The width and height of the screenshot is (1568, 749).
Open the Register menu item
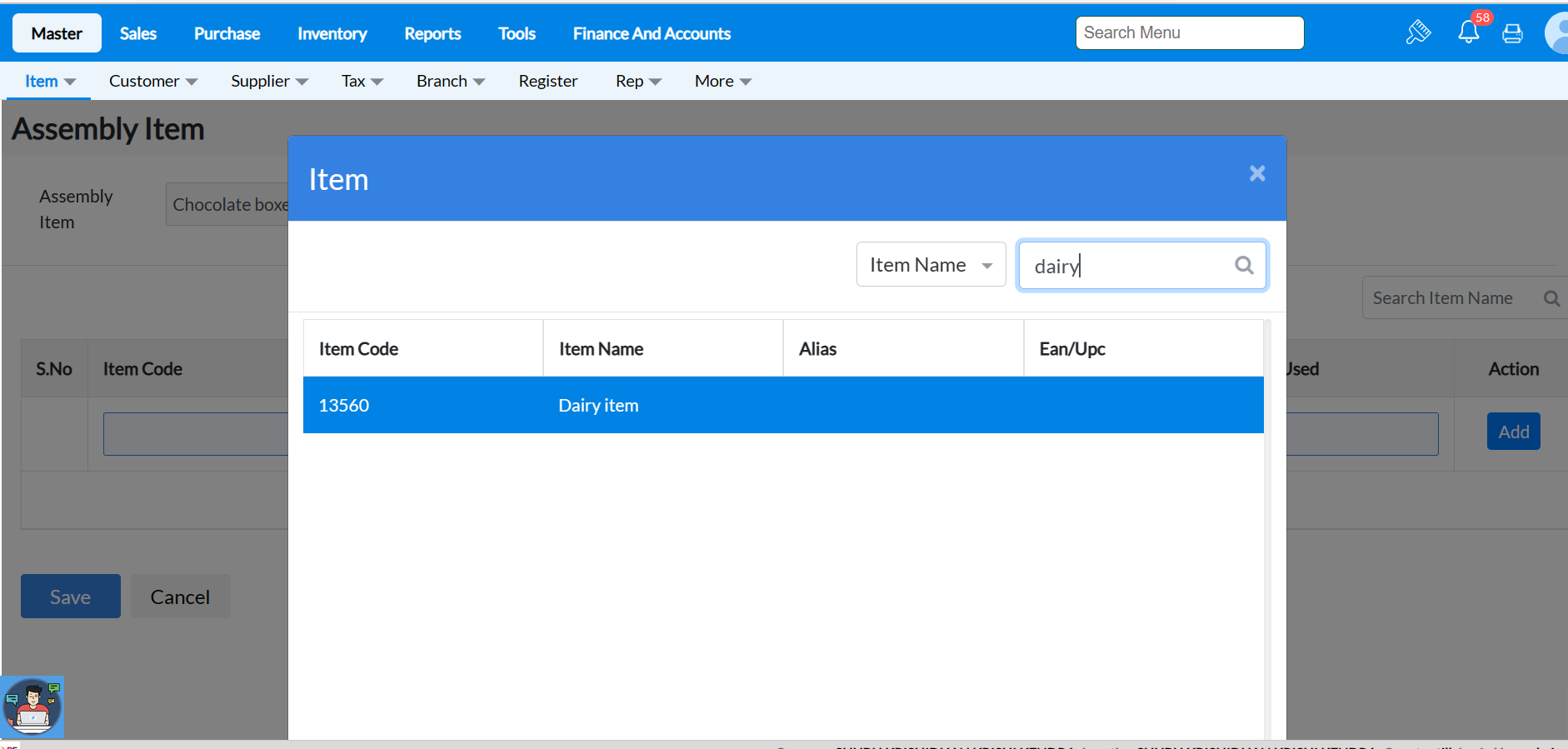click(548, 81)
